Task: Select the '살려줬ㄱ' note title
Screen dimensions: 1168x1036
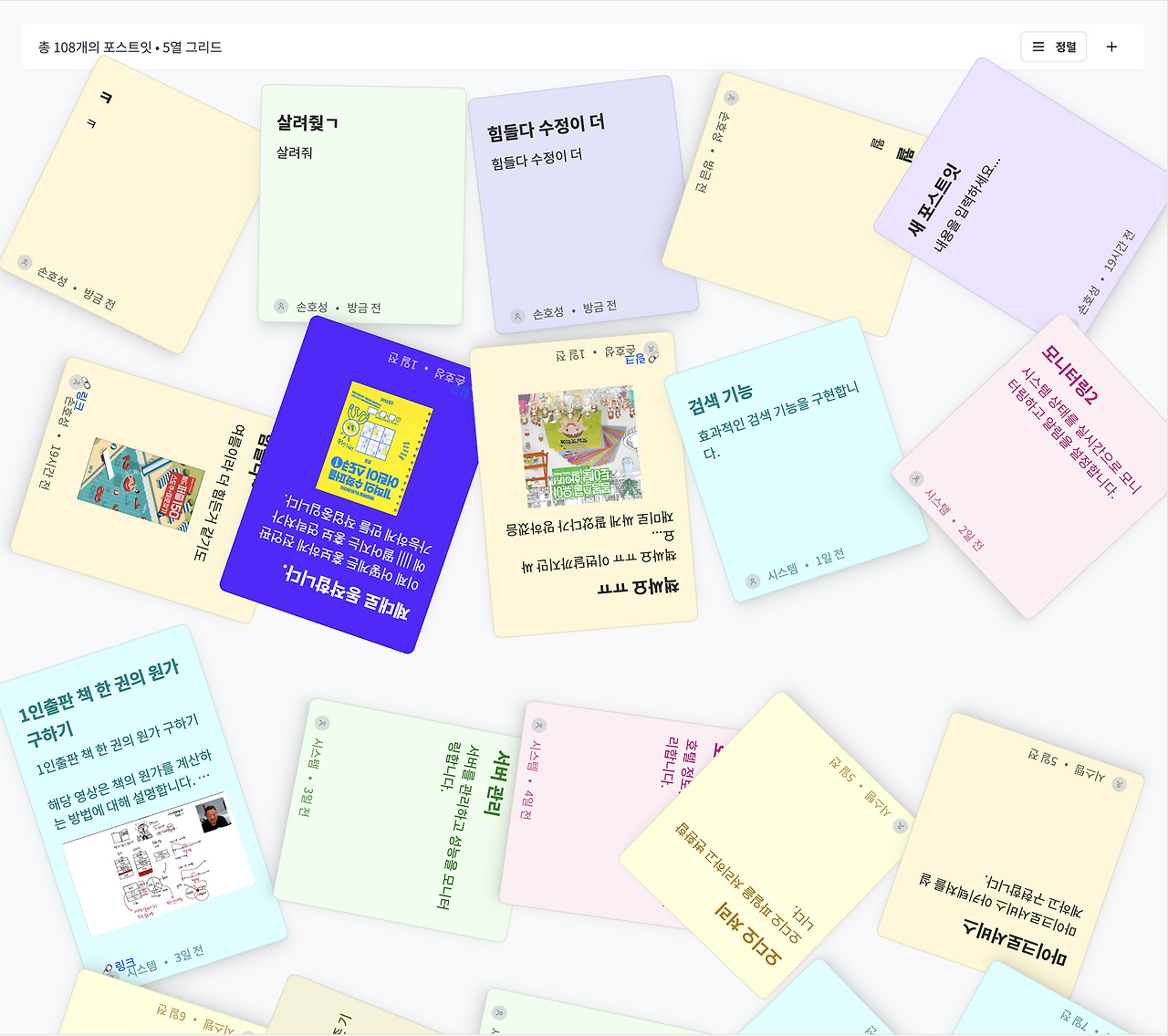Action: [308, 122]
